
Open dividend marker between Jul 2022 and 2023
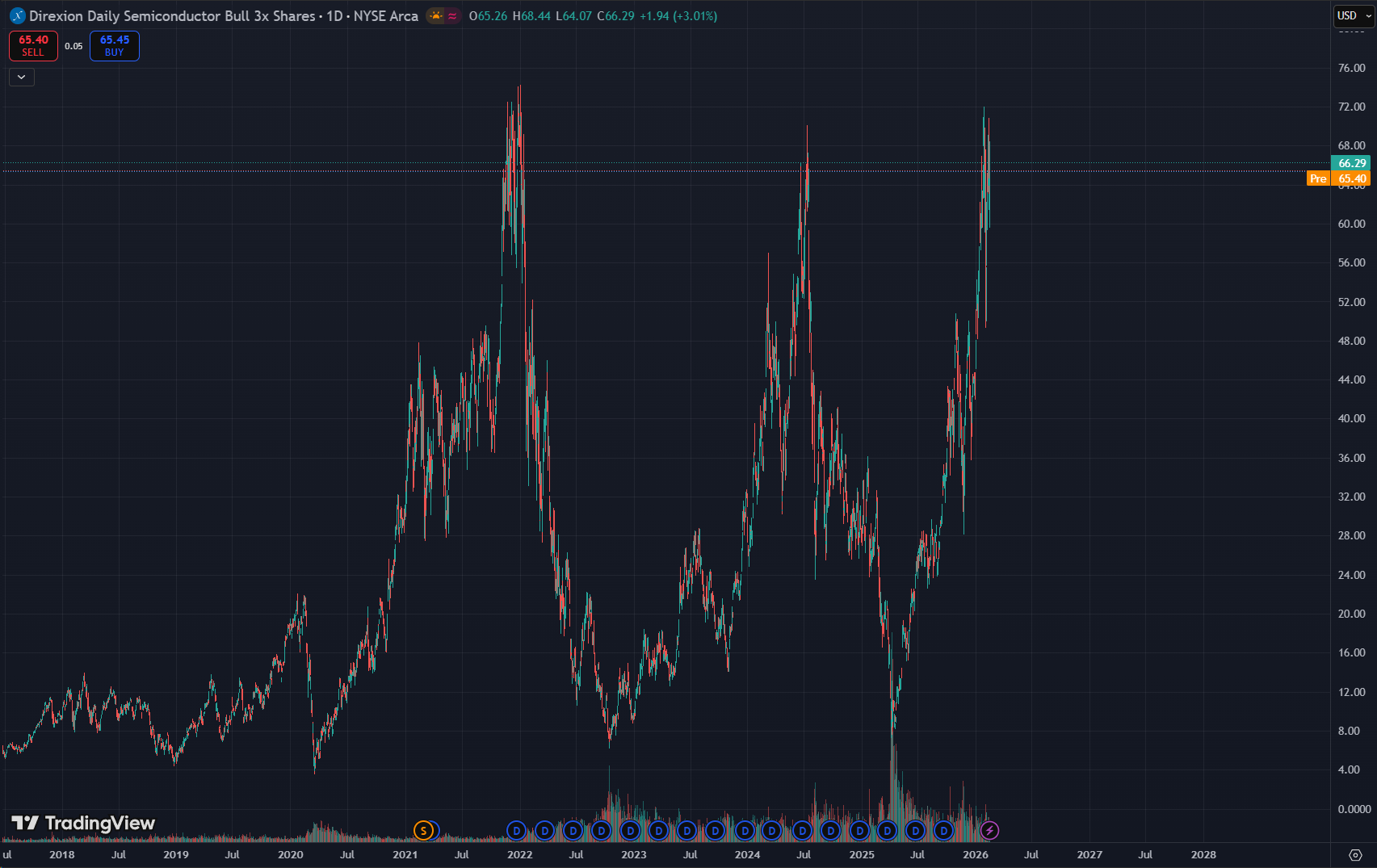click(x=601, y=830)
